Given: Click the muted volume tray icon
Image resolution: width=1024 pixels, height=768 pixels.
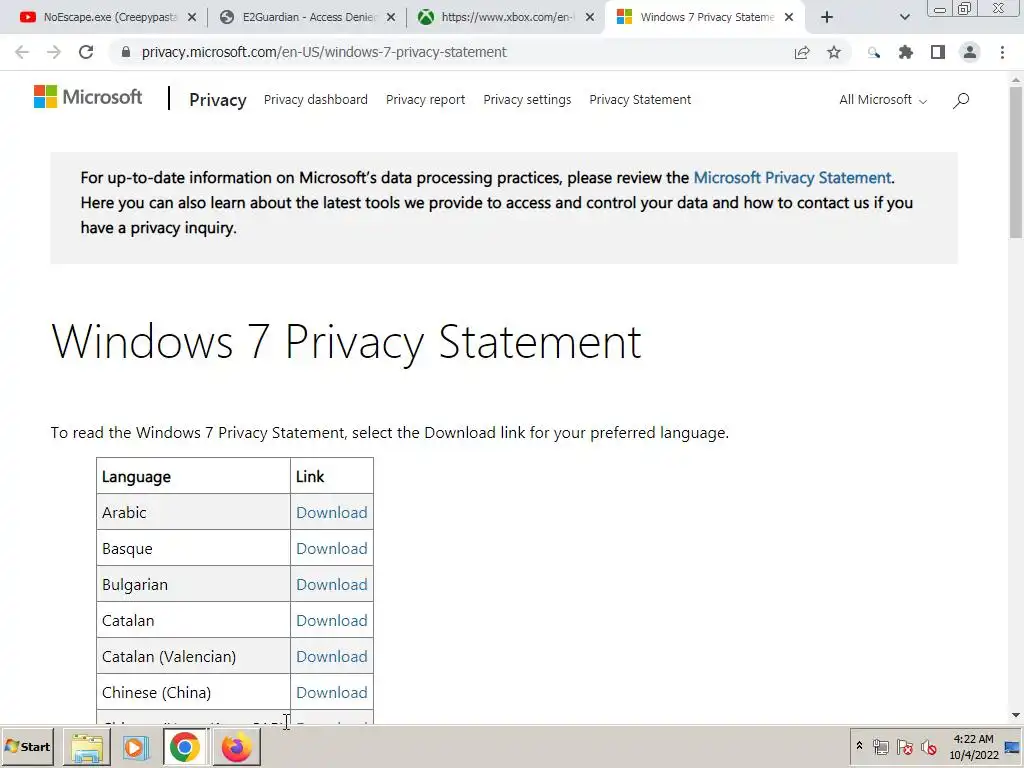Looking at the screenshot, I should coord(929,747).
